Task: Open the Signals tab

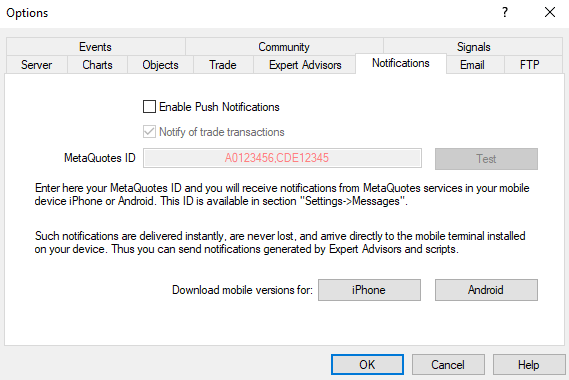Action: [x=473, y=47]
